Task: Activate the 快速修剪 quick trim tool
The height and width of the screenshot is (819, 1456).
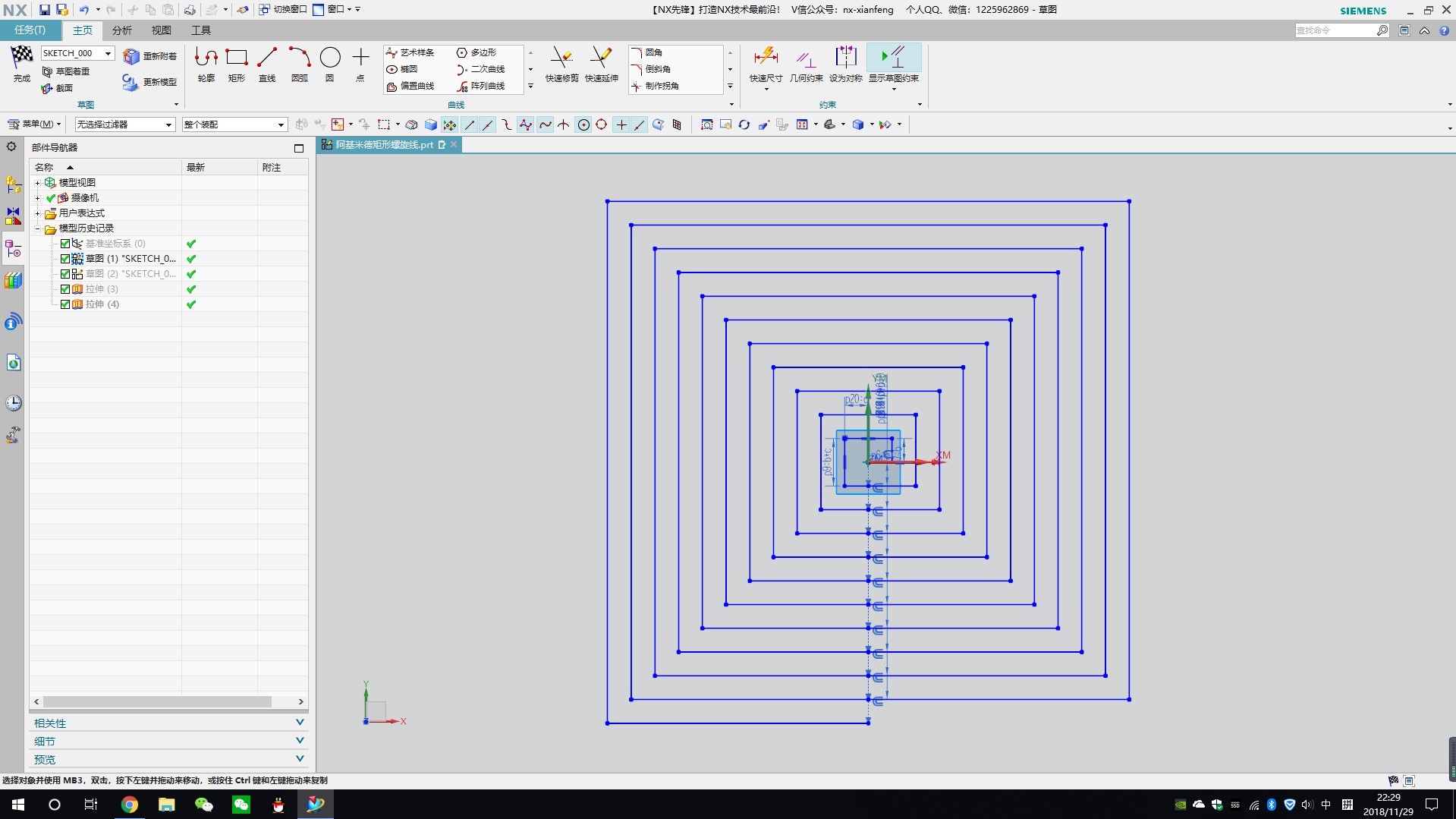Action: pyautogui.click(x=561, y=64)
